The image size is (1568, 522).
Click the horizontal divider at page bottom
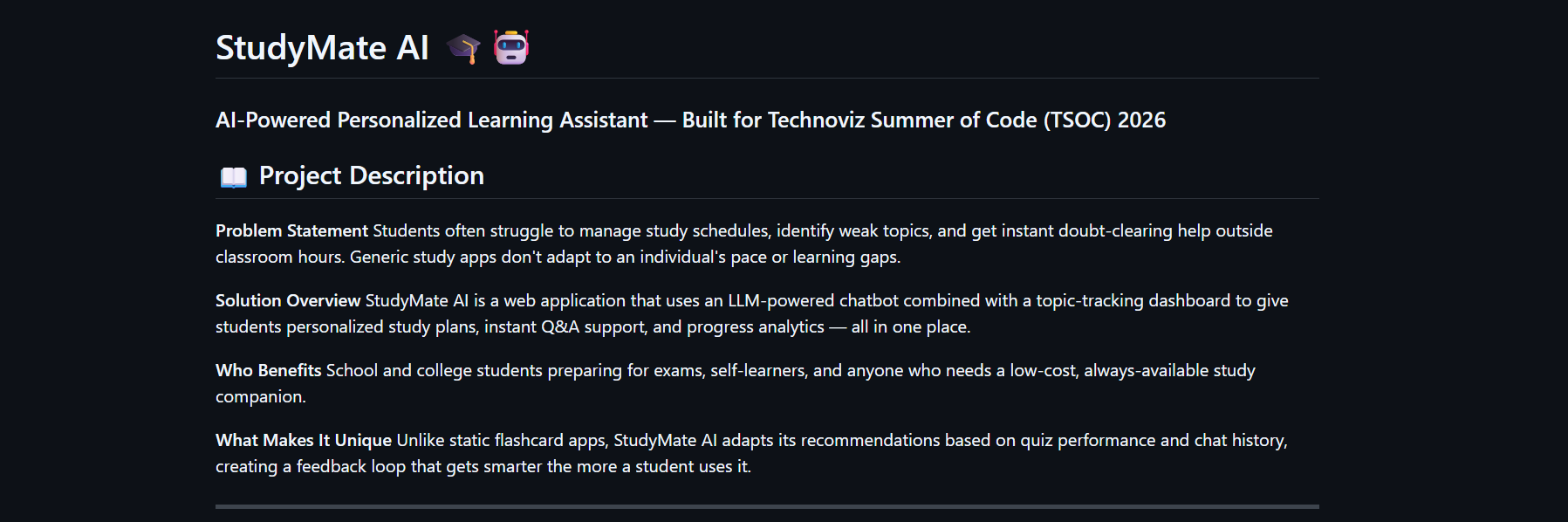pos(767,506)
